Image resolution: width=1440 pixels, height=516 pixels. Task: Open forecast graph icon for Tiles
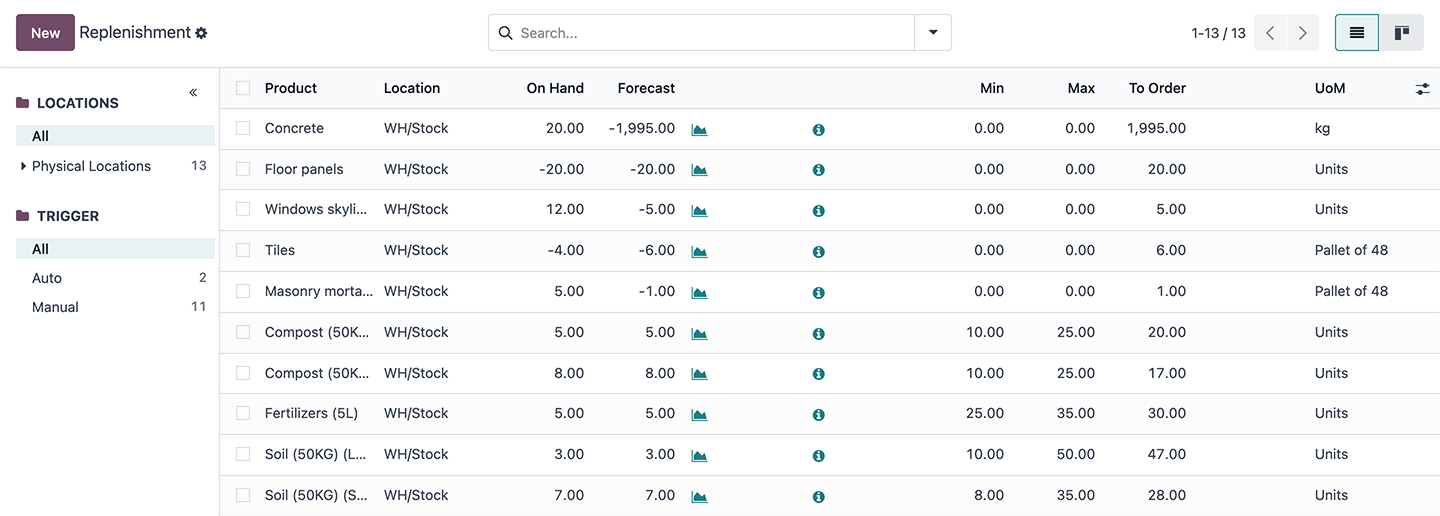click(699, 252)
